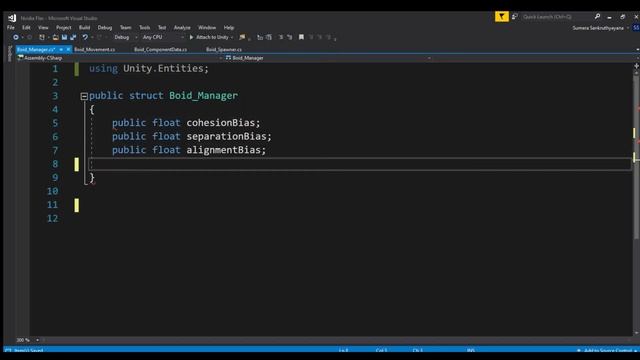
Task: Save the current file with the toolbar icon
Action: click(x=64, y=37)
